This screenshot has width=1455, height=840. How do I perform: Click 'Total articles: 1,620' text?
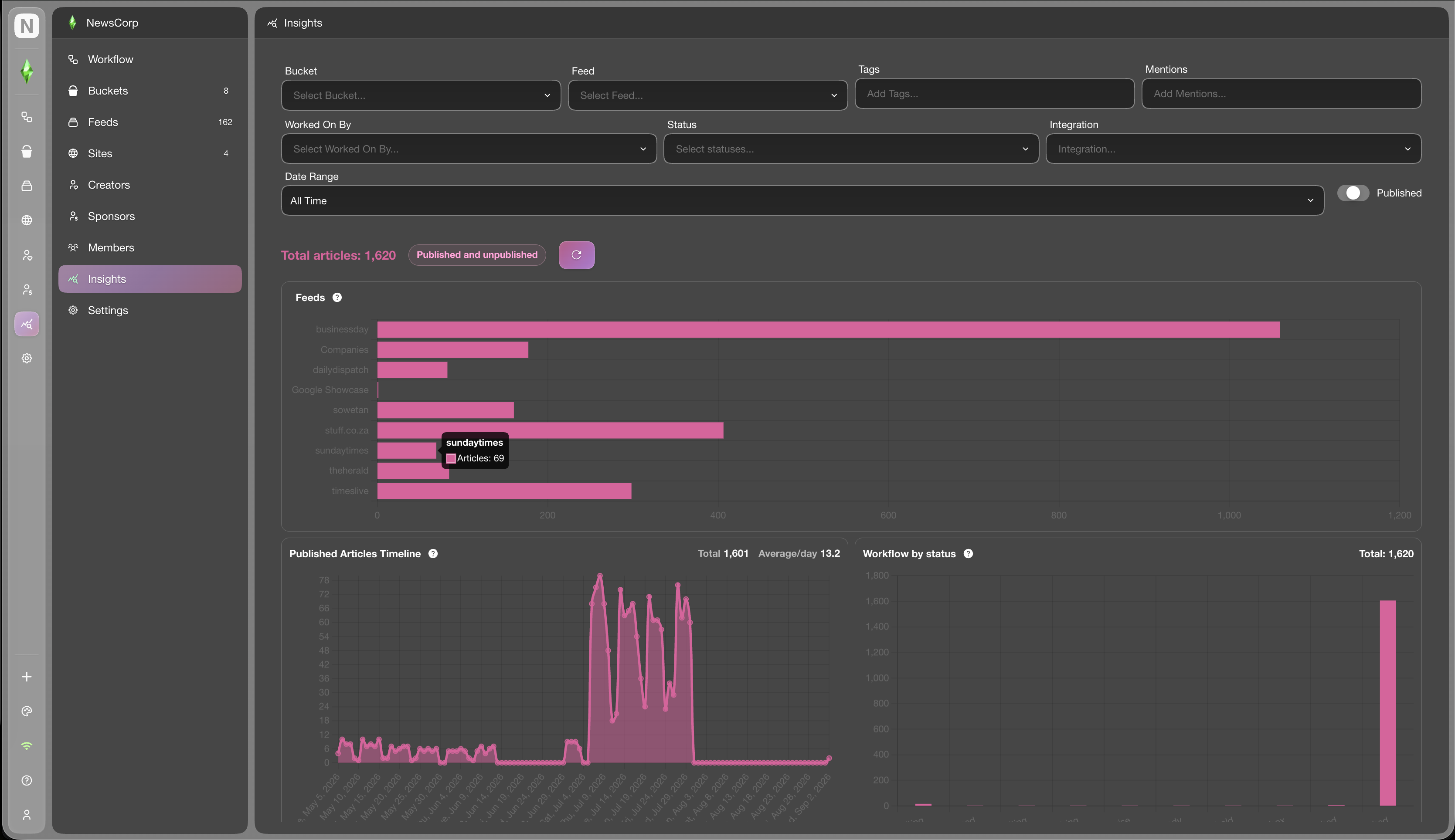tap(338, 255)
